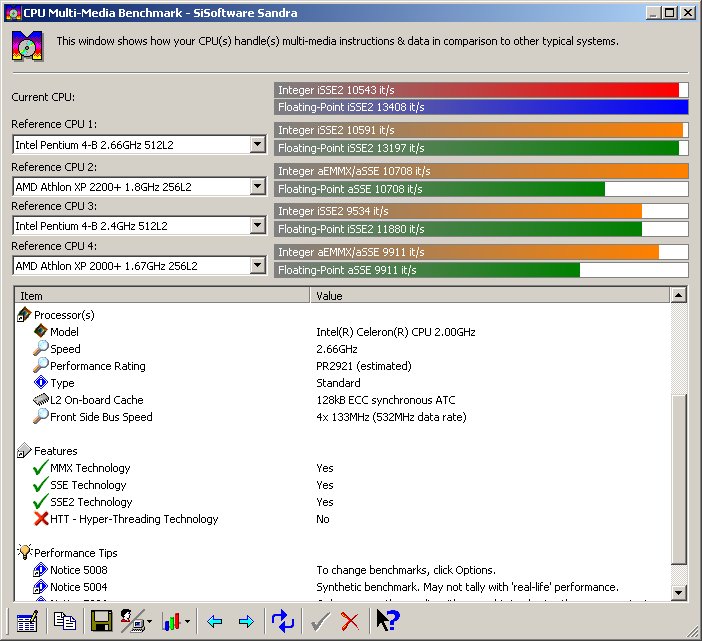
Task: Click the Notice 5008 info icon
Action: (x=40, y=570)
